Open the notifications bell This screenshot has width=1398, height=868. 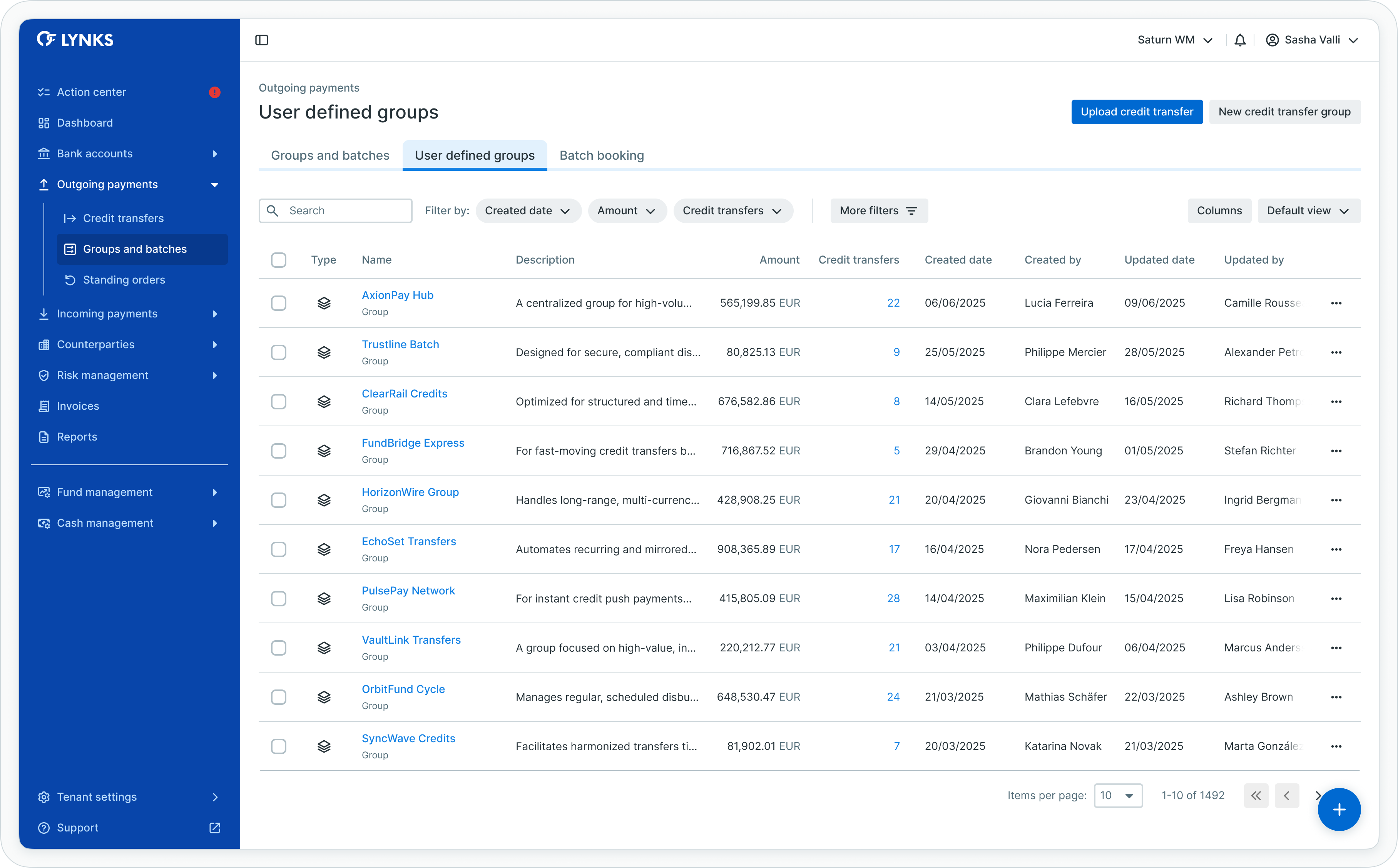pyautogui.click(x=1239, y=40)
